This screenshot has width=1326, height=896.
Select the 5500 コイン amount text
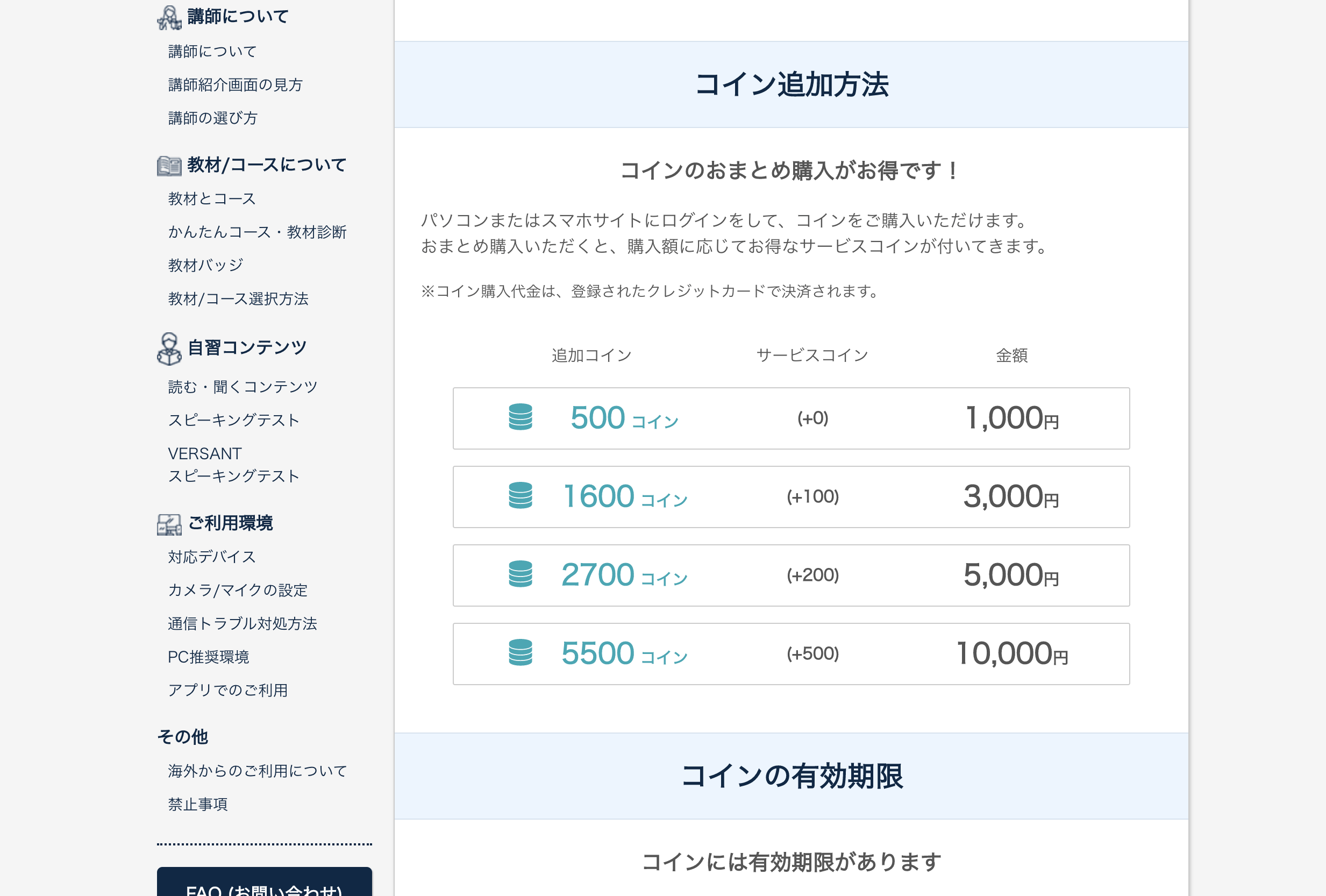pyautogui.click(x=624, y=653)
